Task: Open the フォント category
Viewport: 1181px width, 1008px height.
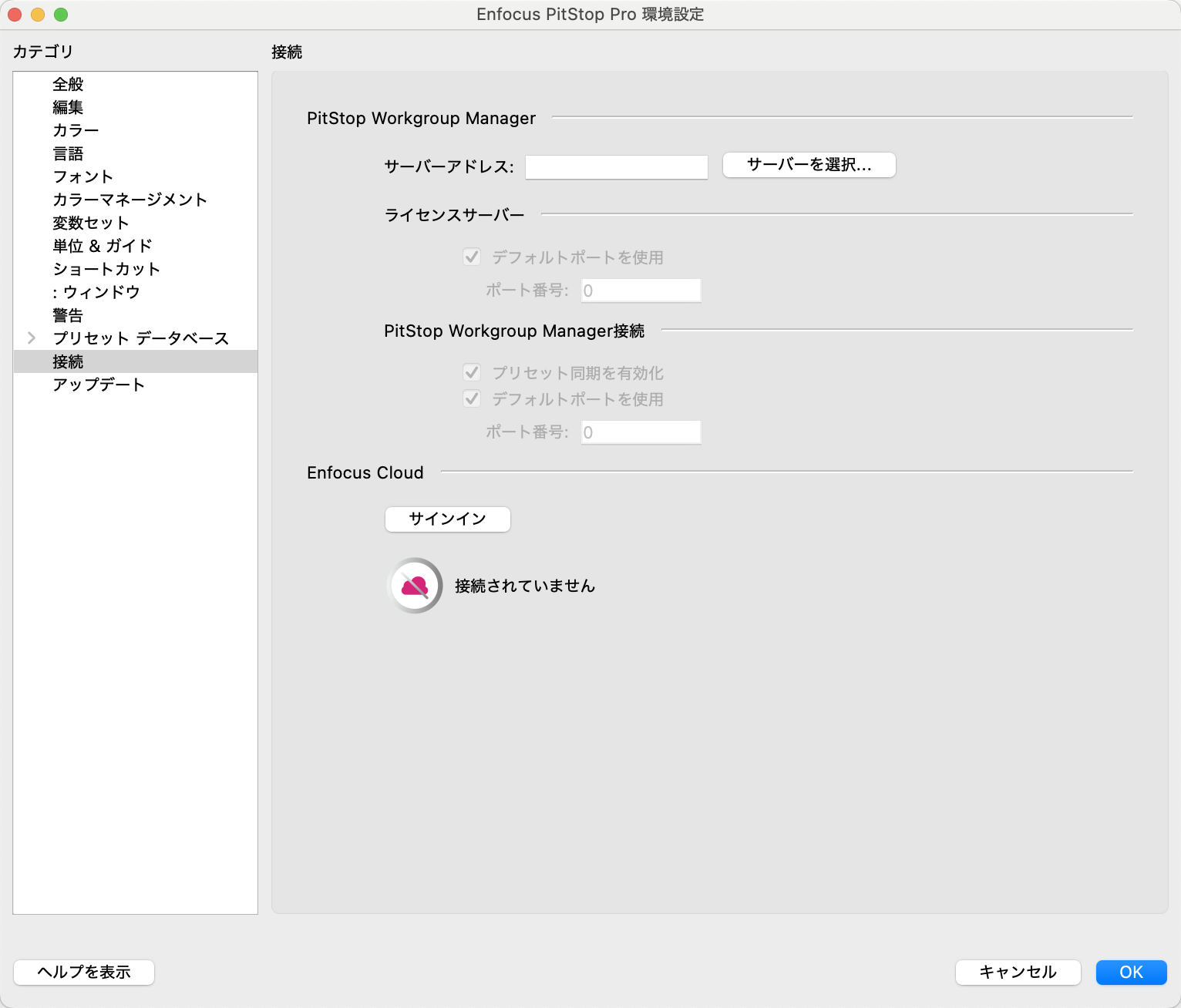Action: pyautogui.click(x=136, y=176)
